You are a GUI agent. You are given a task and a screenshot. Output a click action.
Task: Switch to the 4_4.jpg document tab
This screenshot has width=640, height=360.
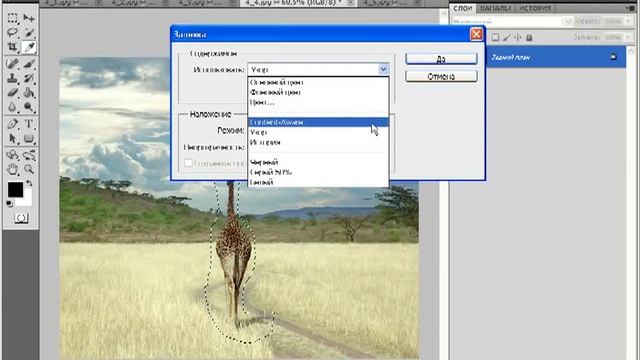pyautogui.click(x=297, y=3)
